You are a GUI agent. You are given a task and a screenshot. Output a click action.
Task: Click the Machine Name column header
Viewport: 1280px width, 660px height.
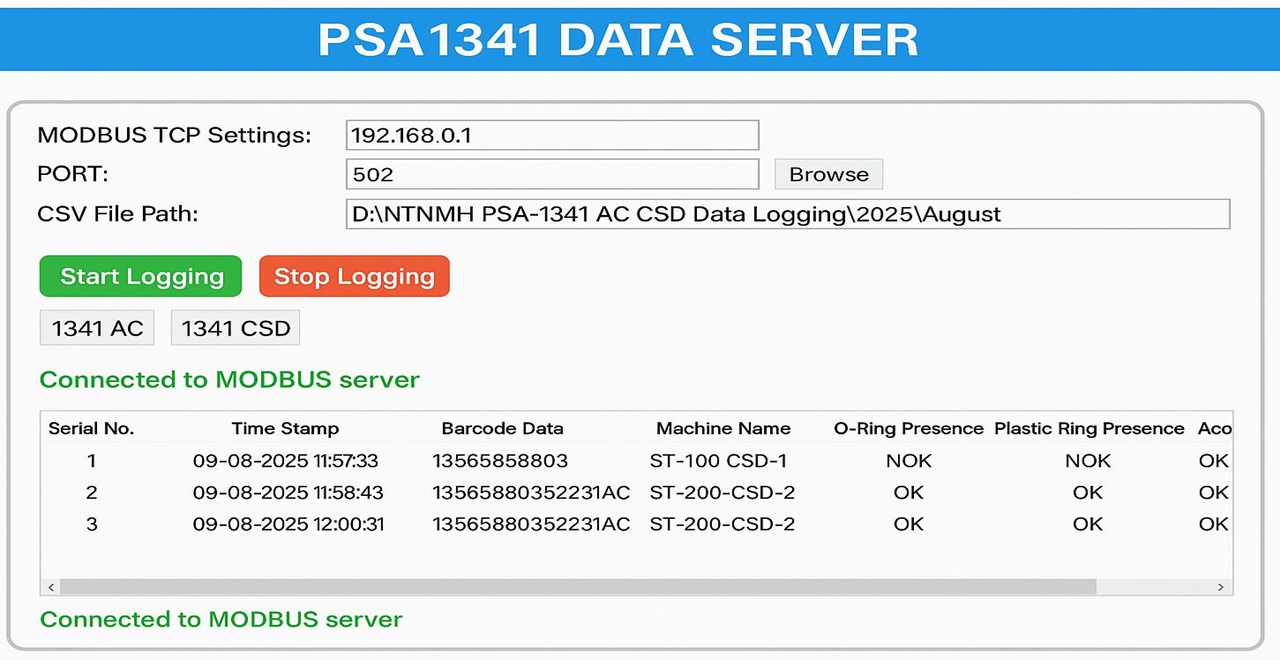(x=723, y=428)
